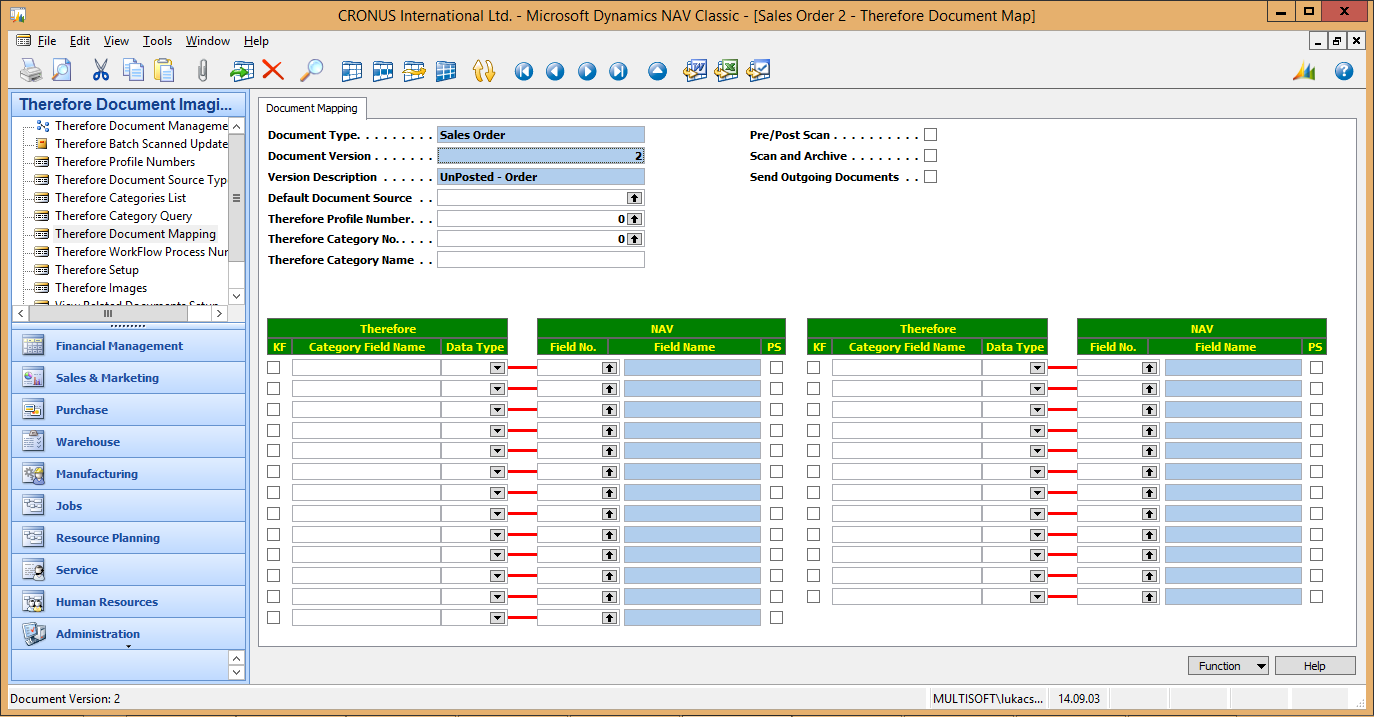
Task: Click the Send to Word icon
Action: pyautogui.click(x=695, y=70)
